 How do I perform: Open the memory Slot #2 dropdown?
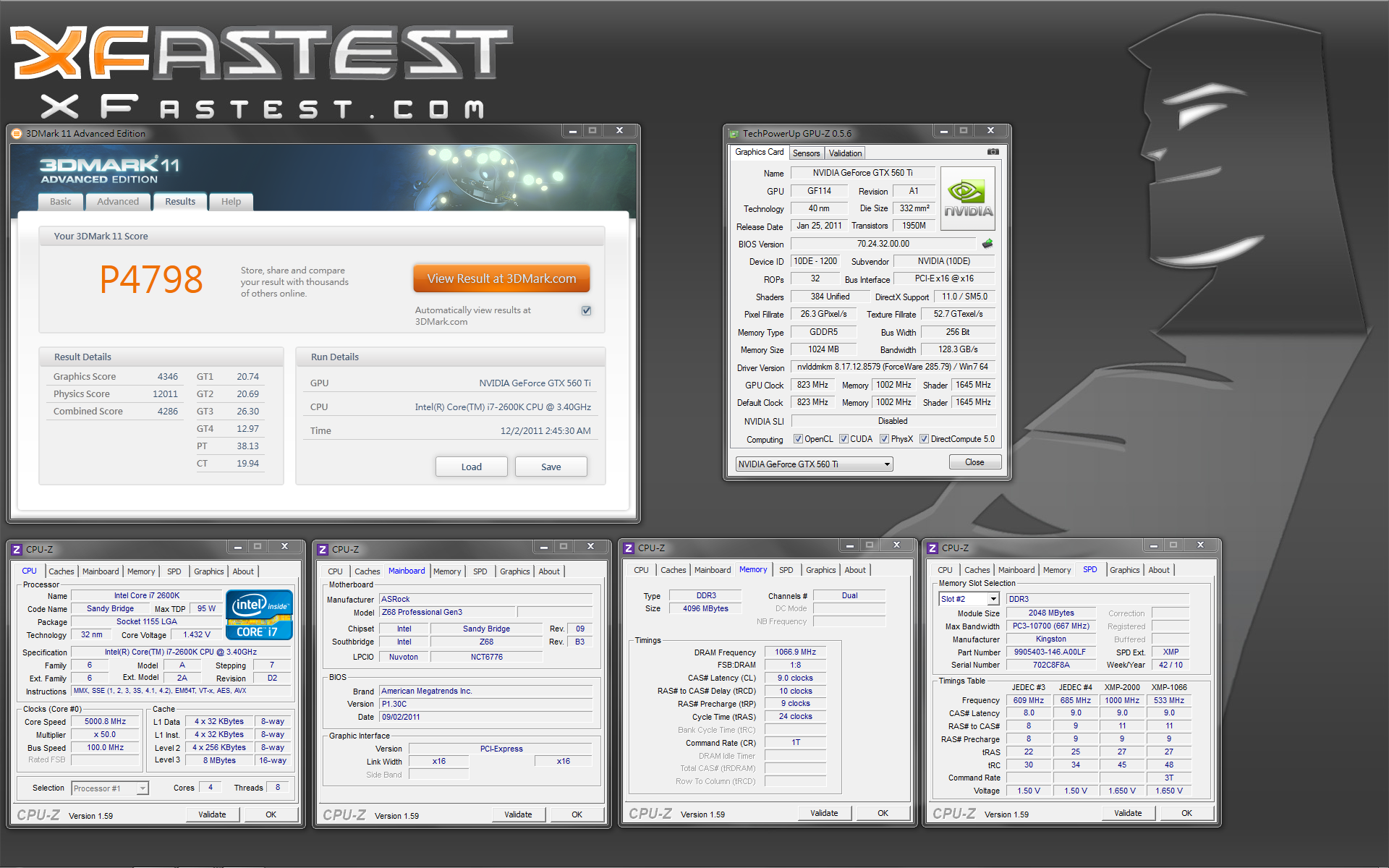point(969,599)
